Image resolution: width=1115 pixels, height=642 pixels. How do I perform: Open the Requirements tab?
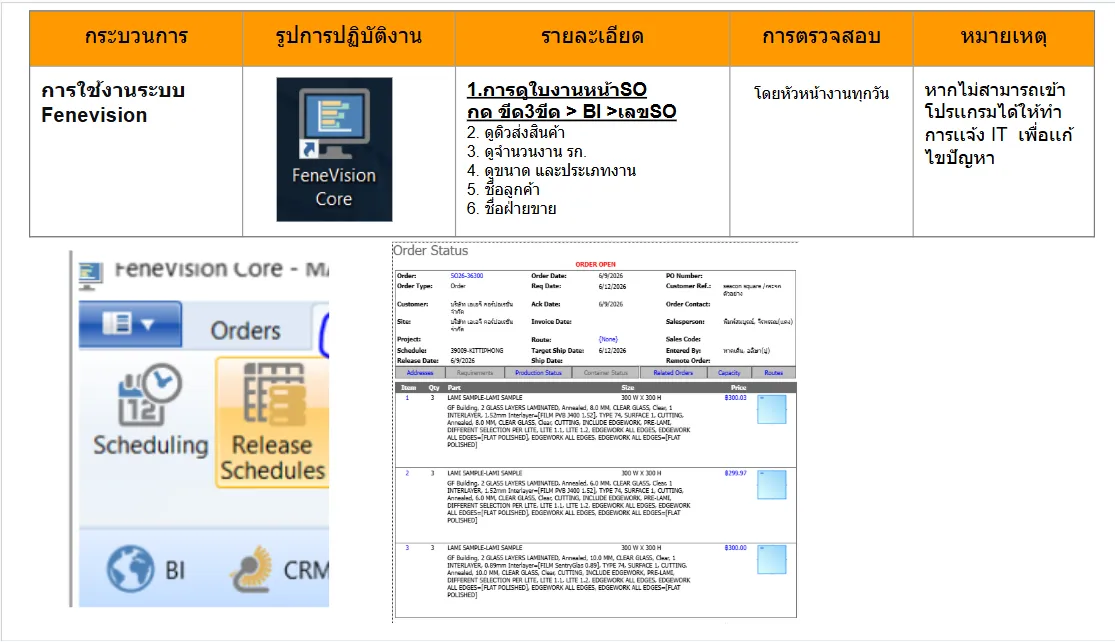click(474, 373)
